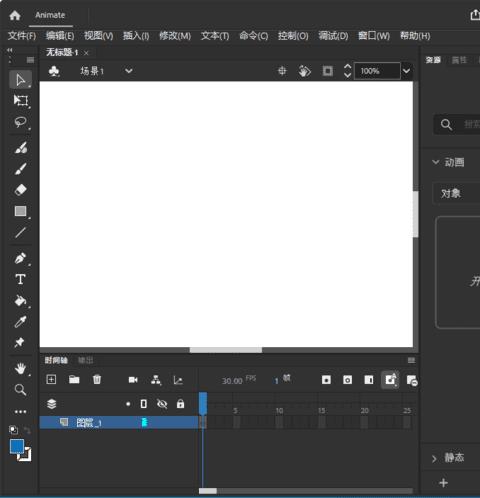The height and width of the screenshot is (498, 480).
Task: Delete layer with the trash icon
Action: point(97,379)
